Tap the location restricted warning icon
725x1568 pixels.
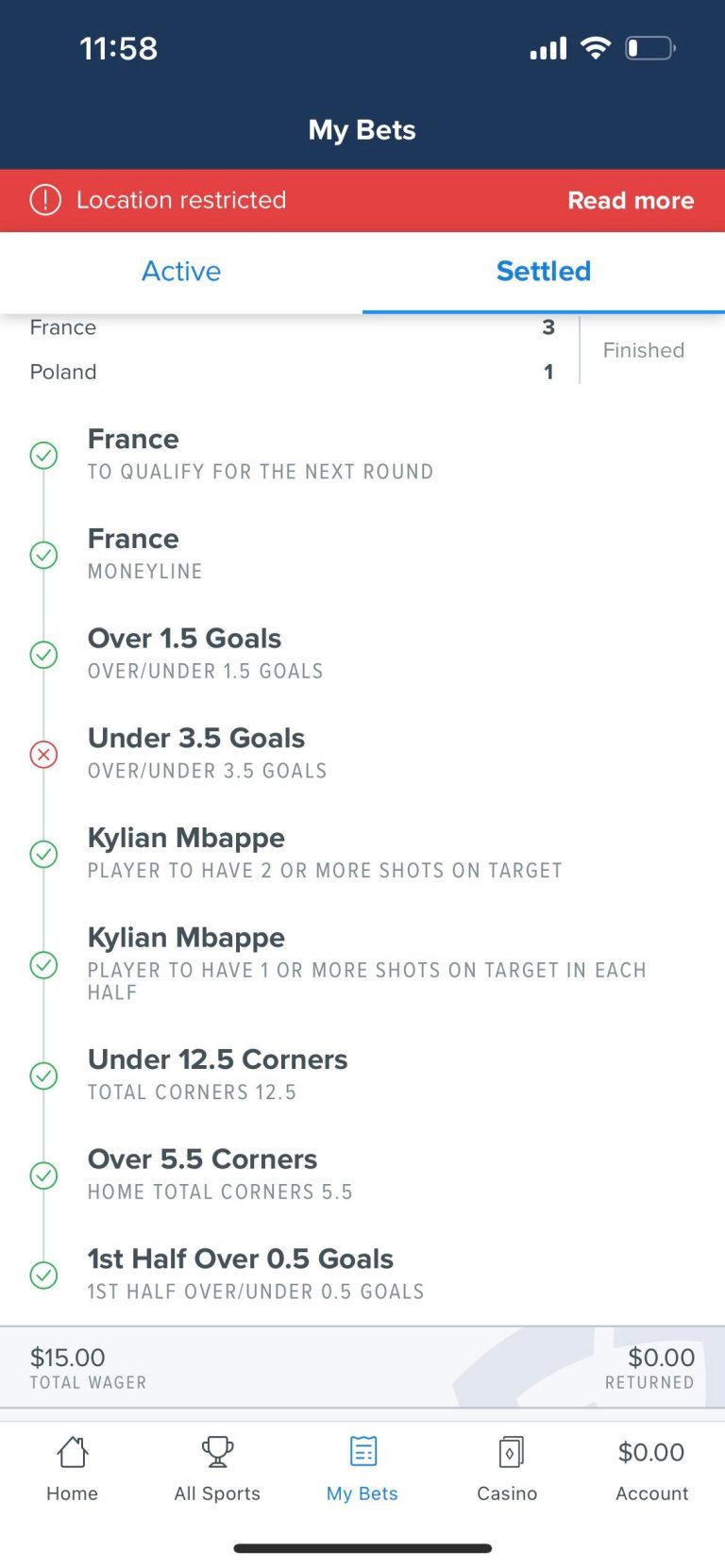pyautogui.click(x=45, y=200)
